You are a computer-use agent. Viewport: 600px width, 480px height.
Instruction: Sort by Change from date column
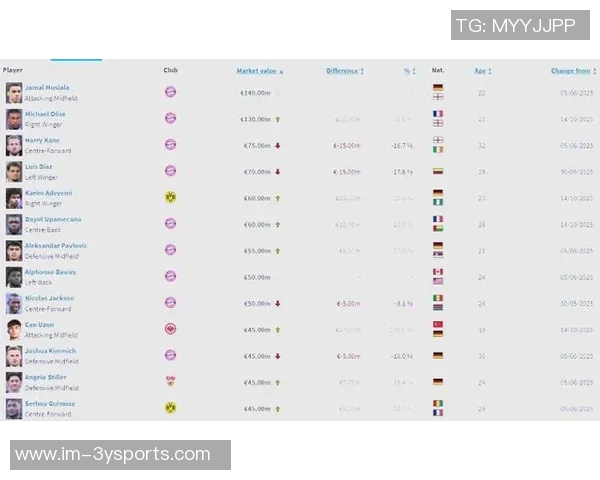(571, 71)
